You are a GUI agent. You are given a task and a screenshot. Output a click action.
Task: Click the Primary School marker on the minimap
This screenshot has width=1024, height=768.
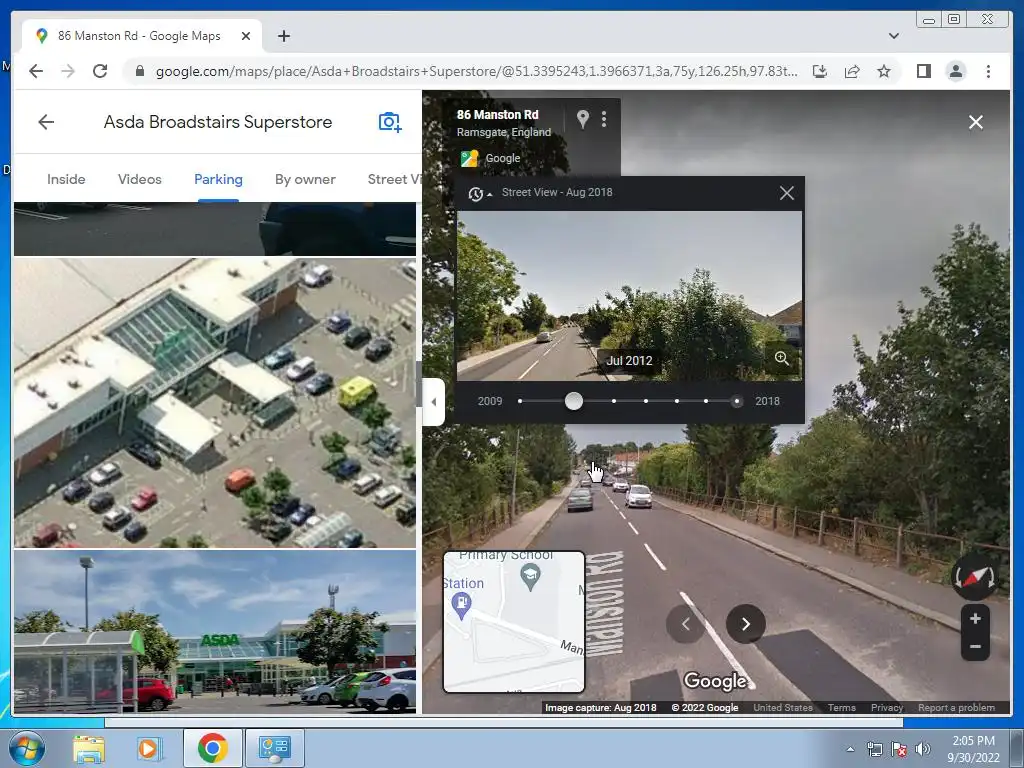tap(530, 577)
